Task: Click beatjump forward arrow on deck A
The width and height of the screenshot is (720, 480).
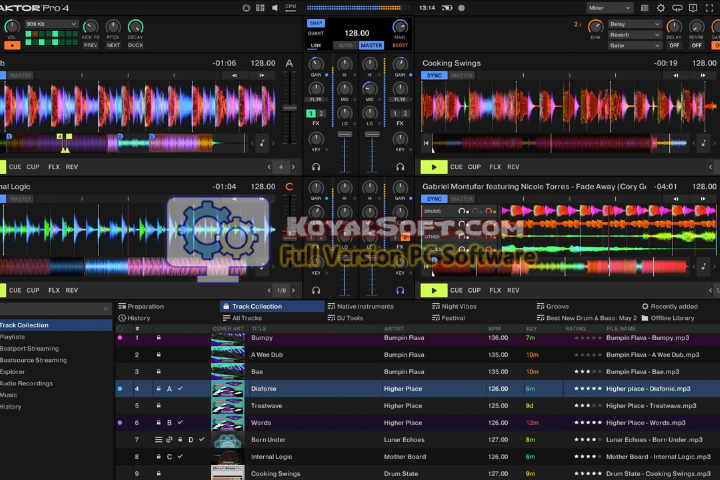Action: tap(262, 75)
